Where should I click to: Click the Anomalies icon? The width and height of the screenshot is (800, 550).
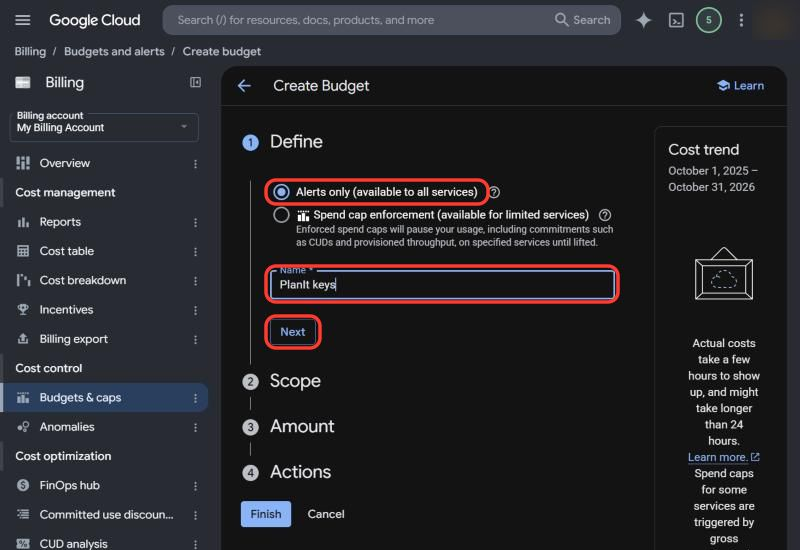(x=23, y=427)
